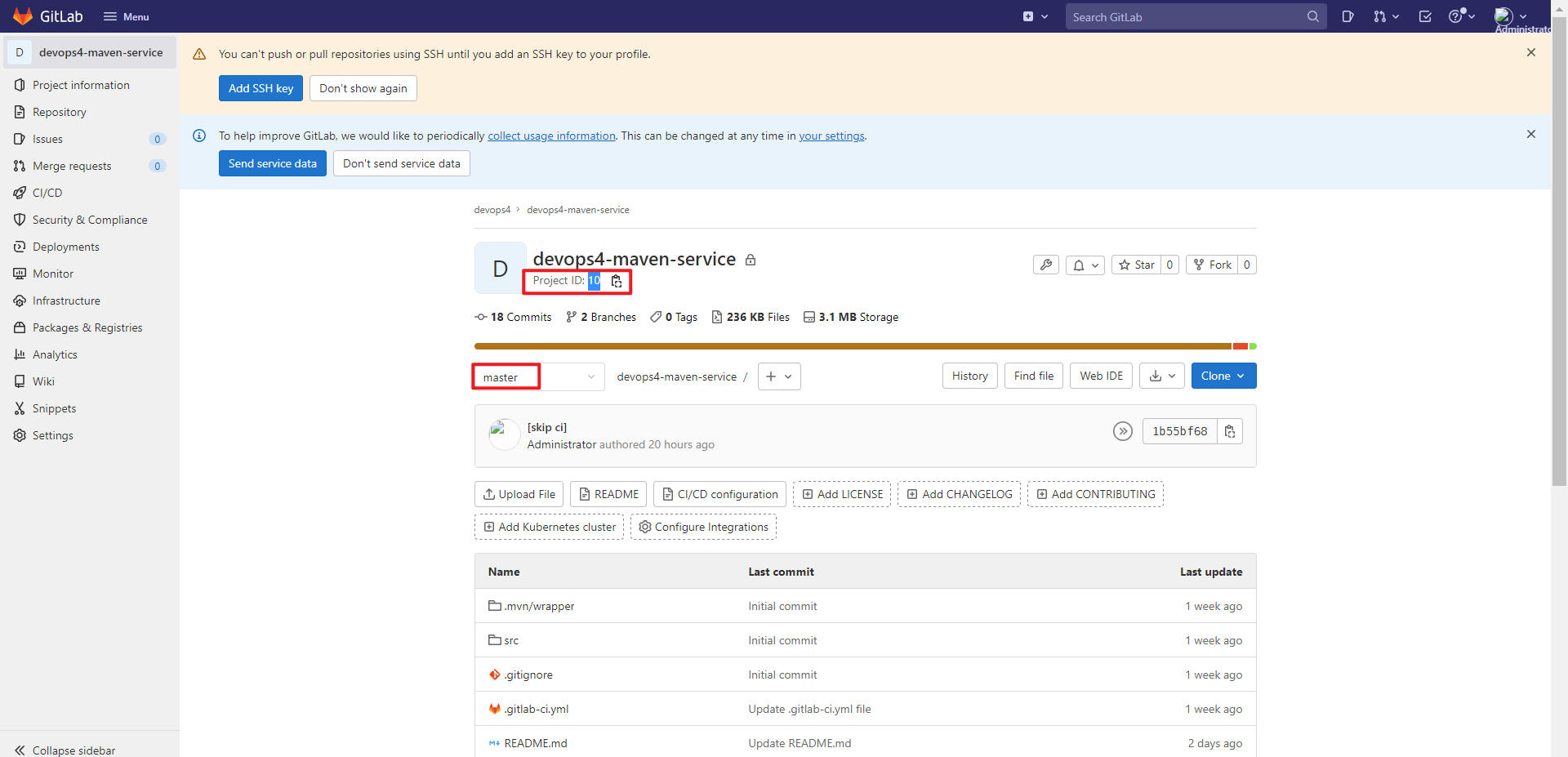Click Infrastructure sidebar icon
This screenshot has height=757, width=1568.
click(20, 301)
